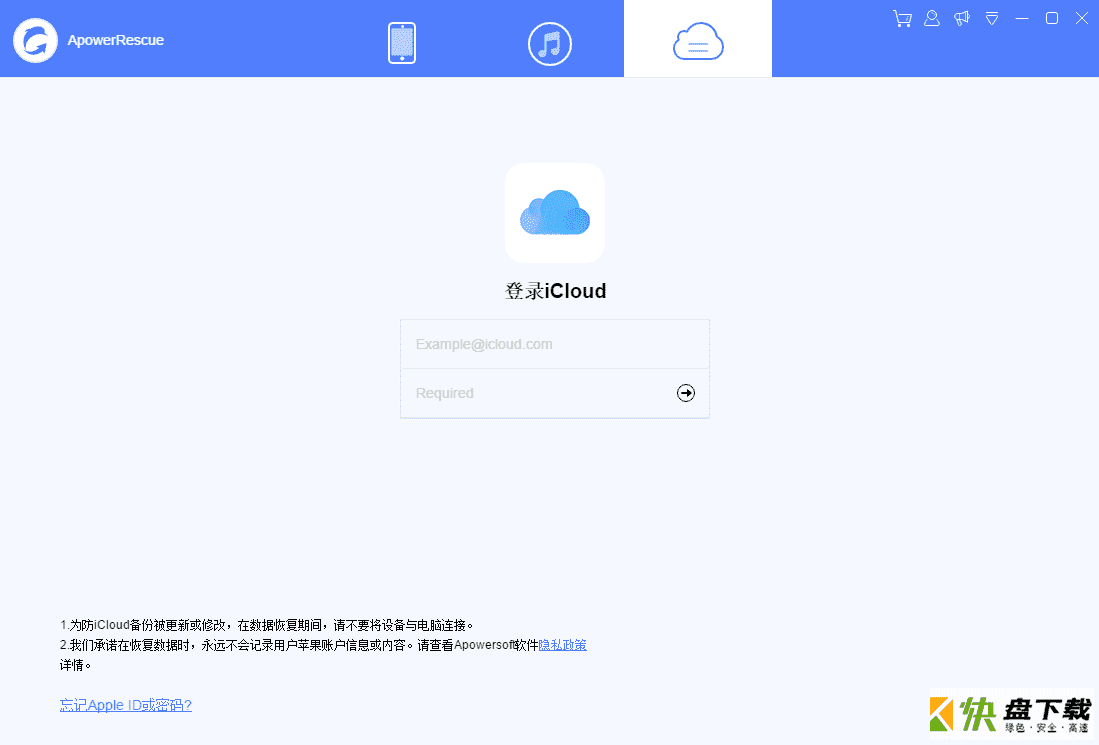Submit login with the arrow button
The image size is (1099, 745).
(685, 393)
